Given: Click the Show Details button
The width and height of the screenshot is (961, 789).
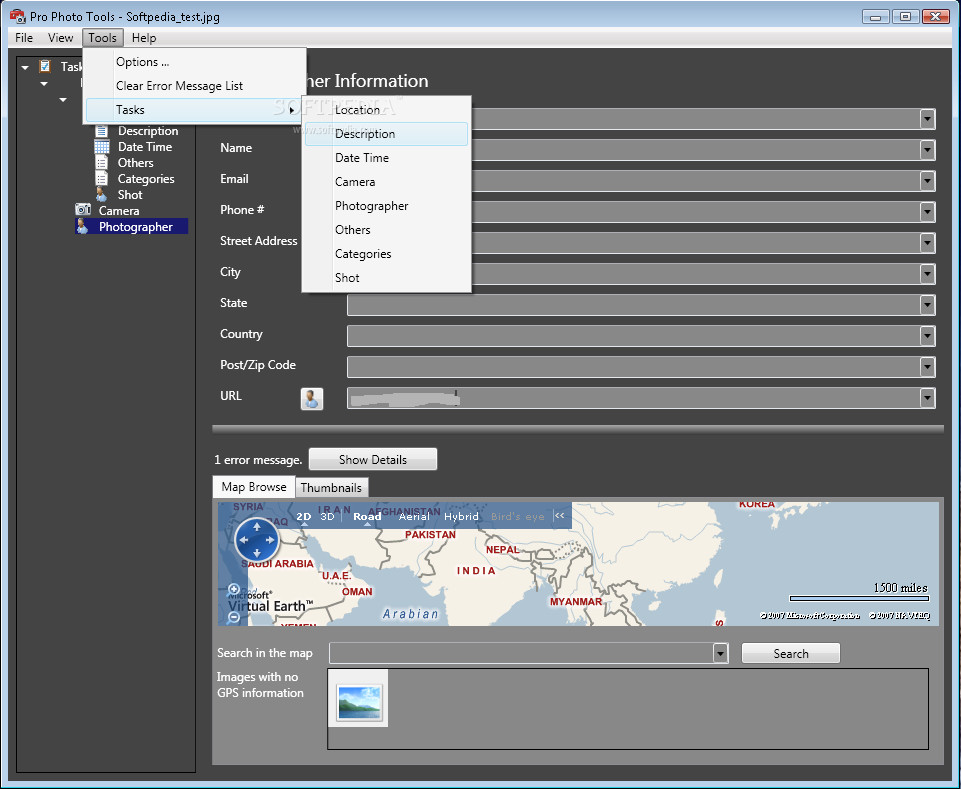Looking at the screenshot, I should tap(372, 459).
